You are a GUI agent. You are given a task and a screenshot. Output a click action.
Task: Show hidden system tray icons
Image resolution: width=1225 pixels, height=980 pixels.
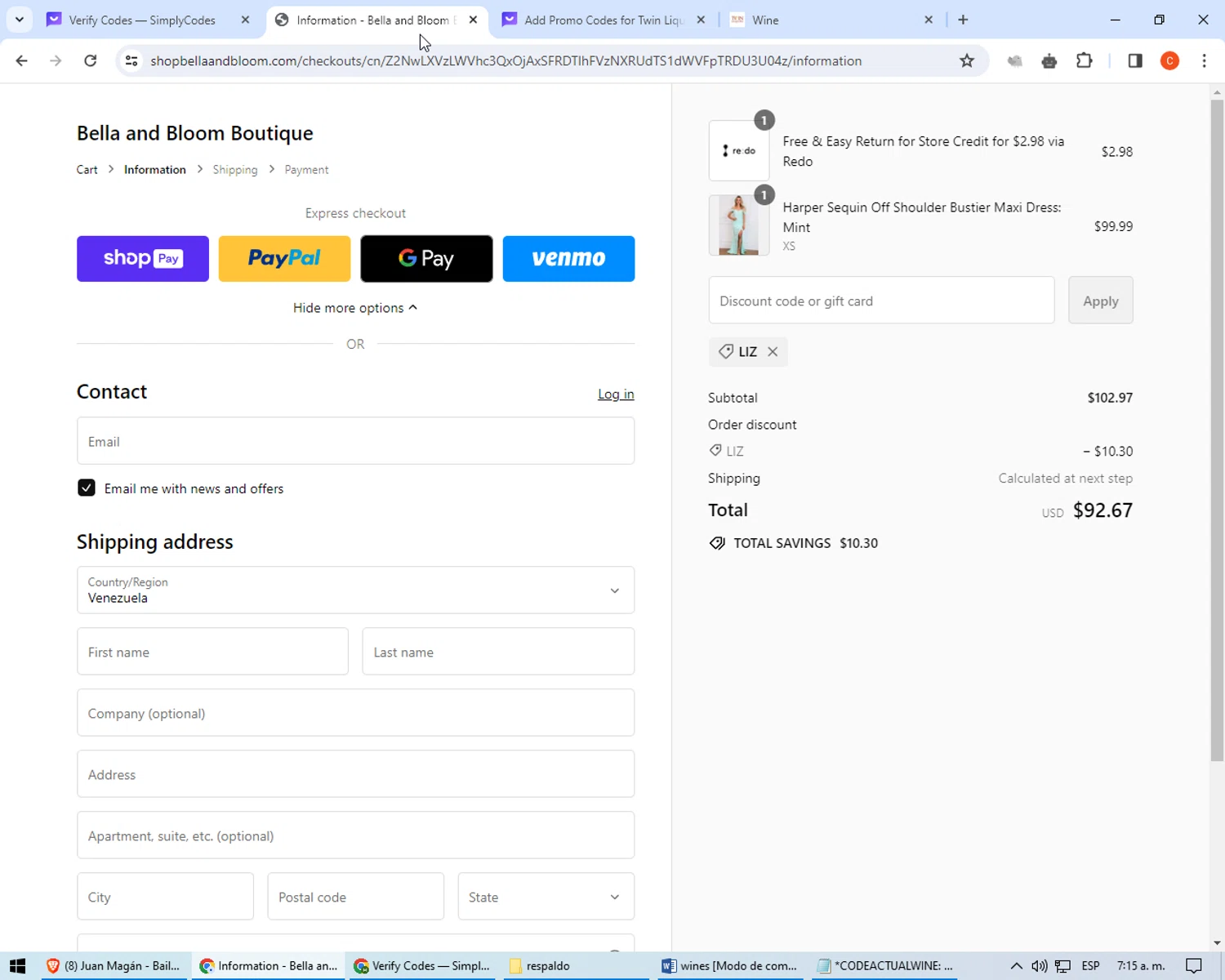point(1016,965)
